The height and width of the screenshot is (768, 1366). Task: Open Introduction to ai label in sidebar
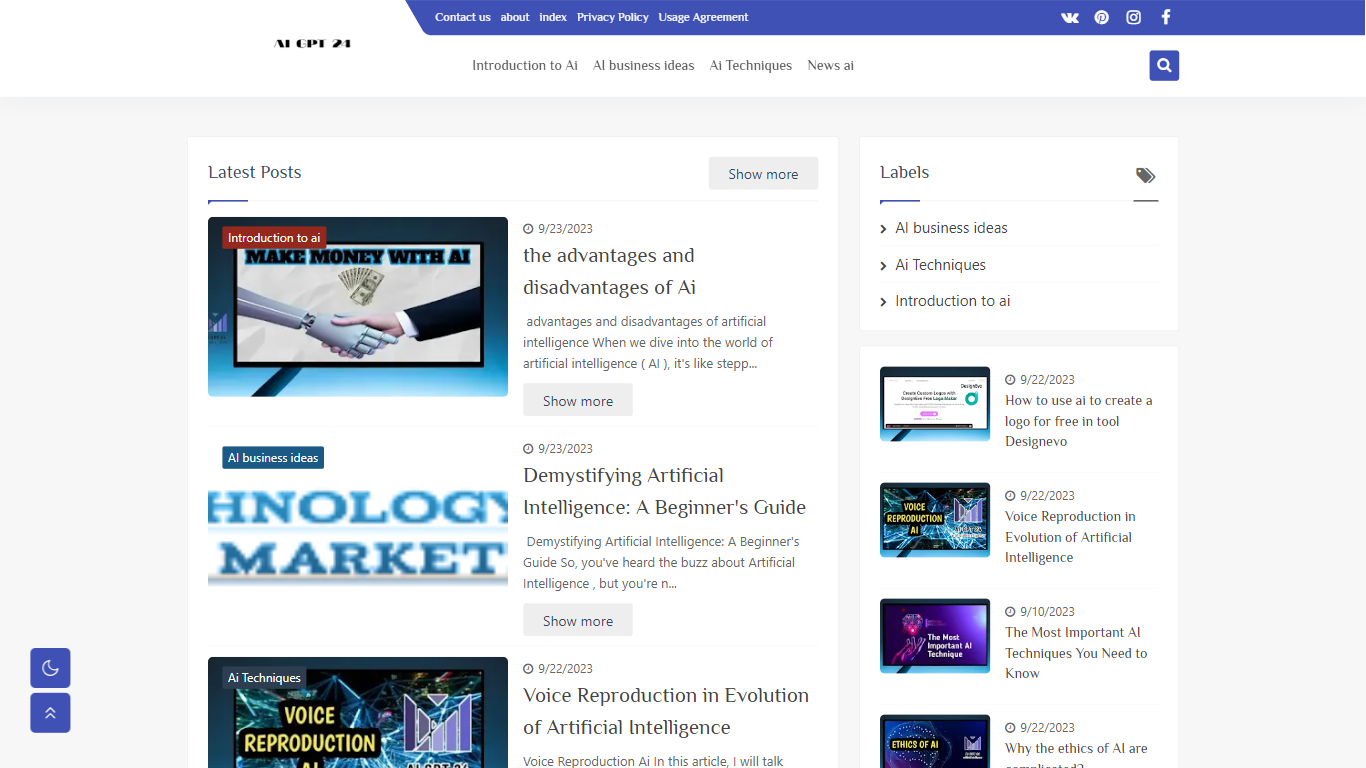[x=952, y=301]
